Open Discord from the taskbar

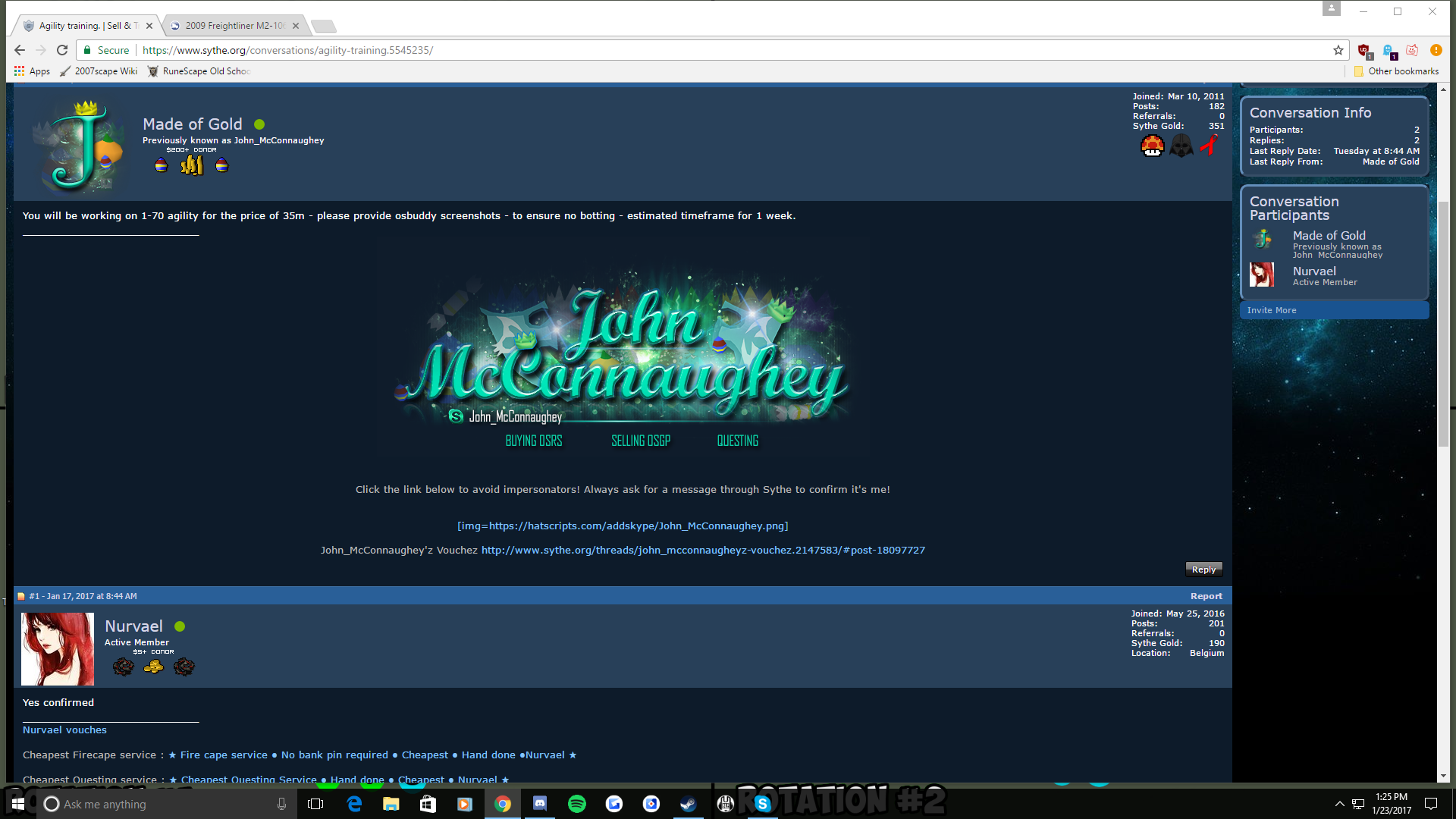540,804
